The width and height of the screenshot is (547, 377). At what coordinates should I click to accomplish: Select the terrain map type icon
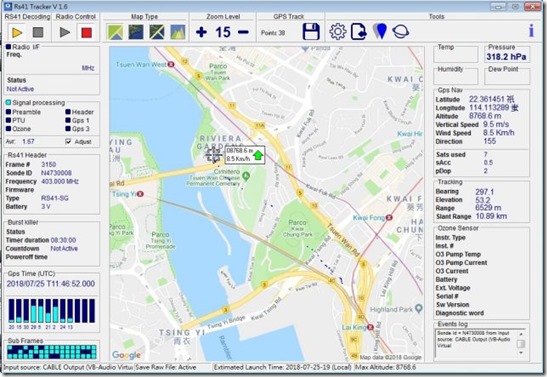178,32
